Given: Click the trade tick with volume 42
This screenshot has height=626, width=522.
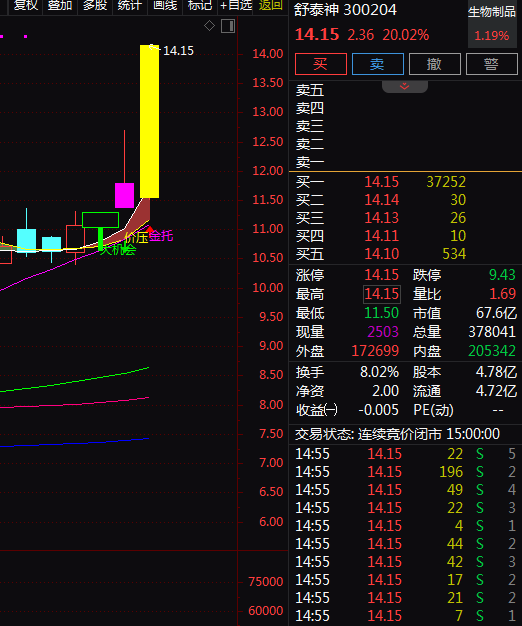Looking at the screenshot, I should coord(405,562).
